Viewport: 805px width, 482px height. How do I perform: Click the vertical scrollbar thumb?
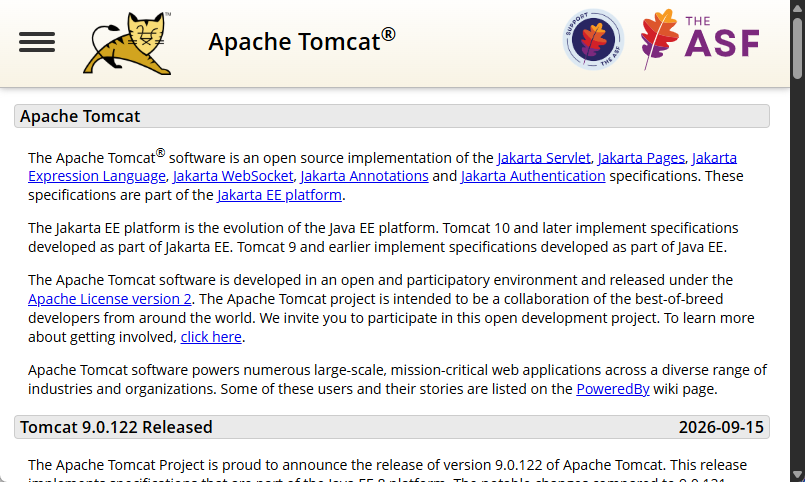797,48
